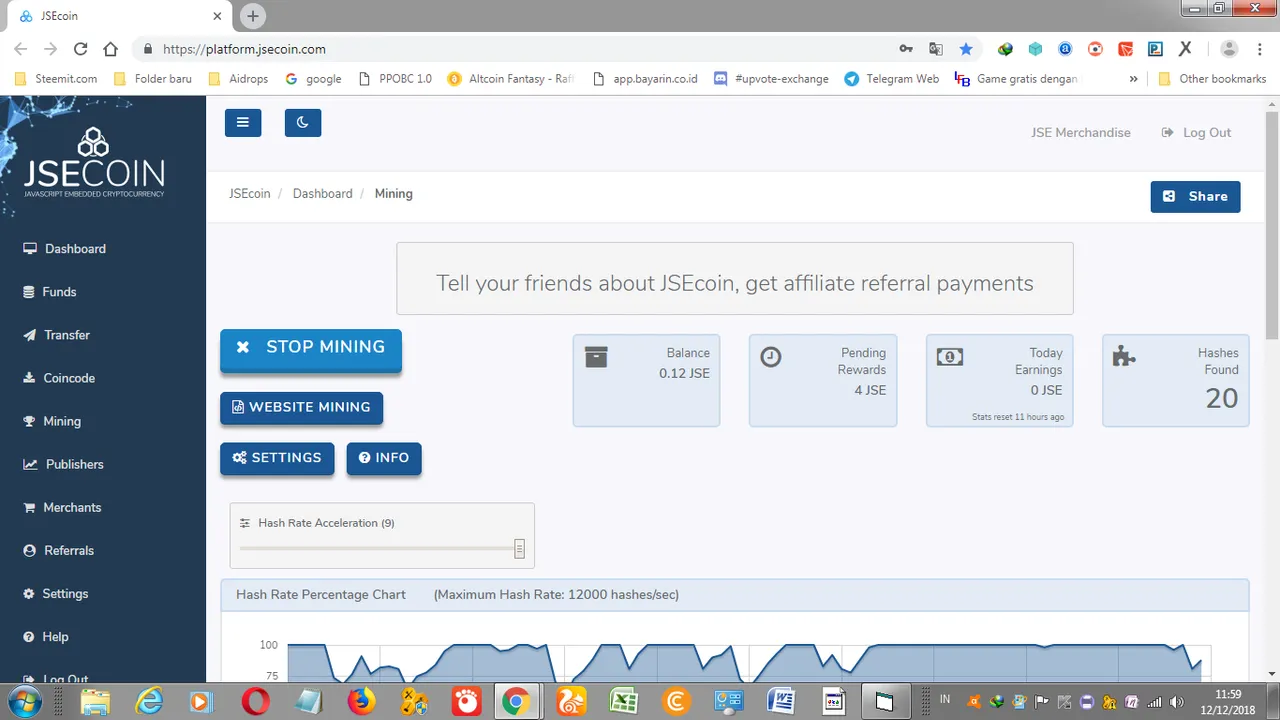1280x720 pixels.
Task: Open Transfer in the sidebar
Action: [57, 335]
